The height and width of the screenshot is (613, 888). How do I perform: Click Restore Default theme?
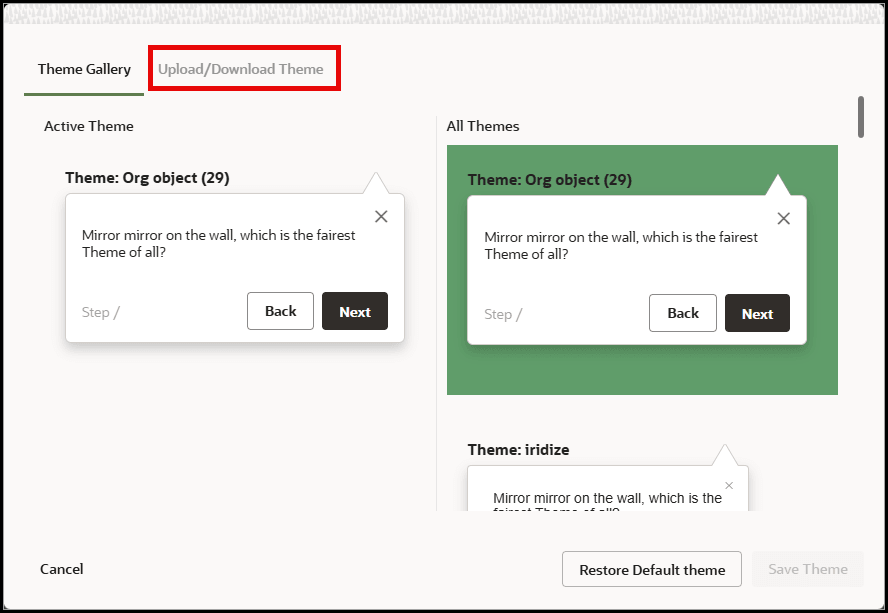pos(651,569)
